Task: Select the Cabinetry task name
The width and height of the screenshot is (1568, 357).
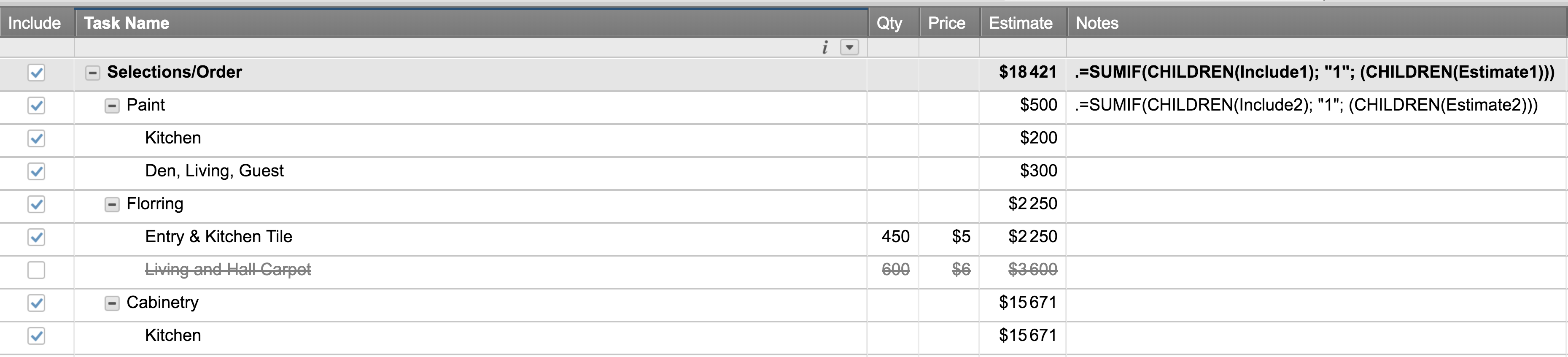Action: point(162,303)
